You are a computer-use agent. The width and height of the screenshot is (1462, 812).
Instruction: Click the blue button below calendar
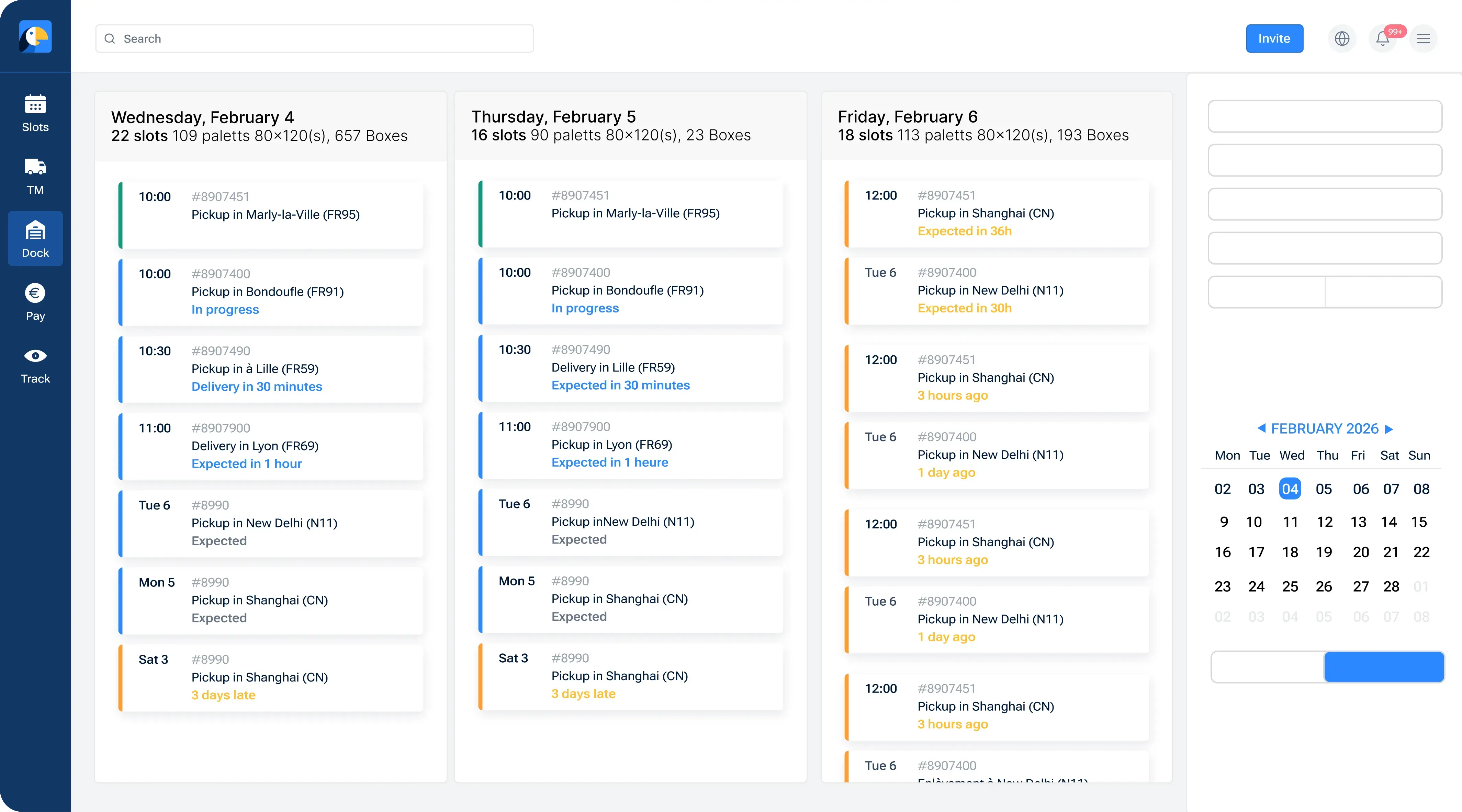click(1384, 667)
